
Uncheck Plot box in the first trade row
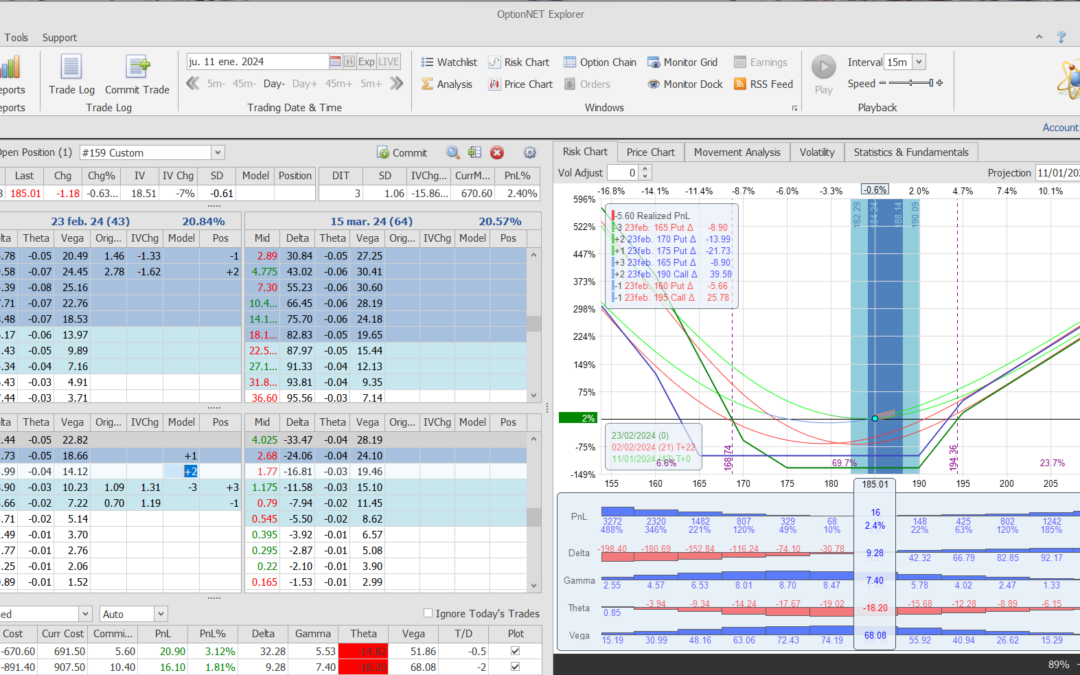(x=515, y=651)
